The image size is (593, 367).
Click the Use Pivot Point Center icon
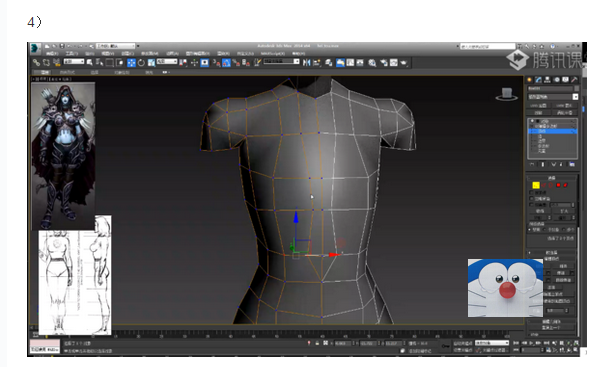pyautogui.click(x=183, y=62)
